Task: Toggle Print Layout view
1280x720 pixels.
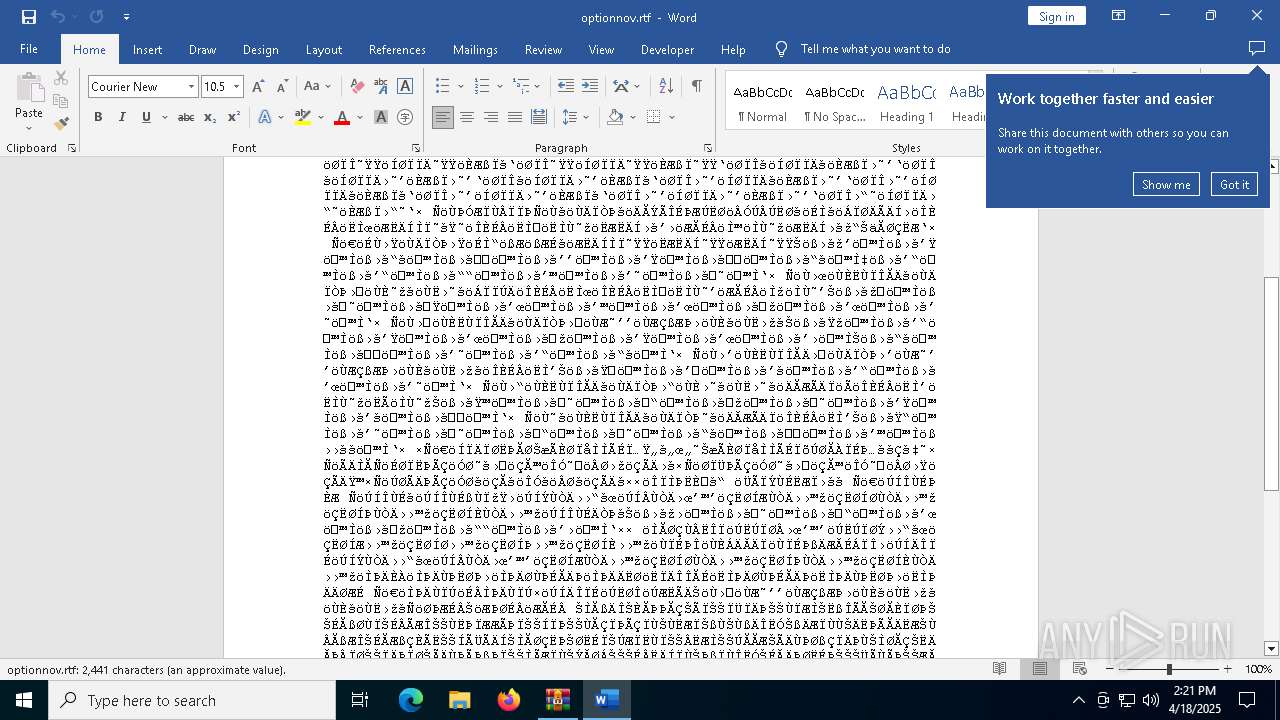Action: pyautogui.click(x=1040, y=669)
